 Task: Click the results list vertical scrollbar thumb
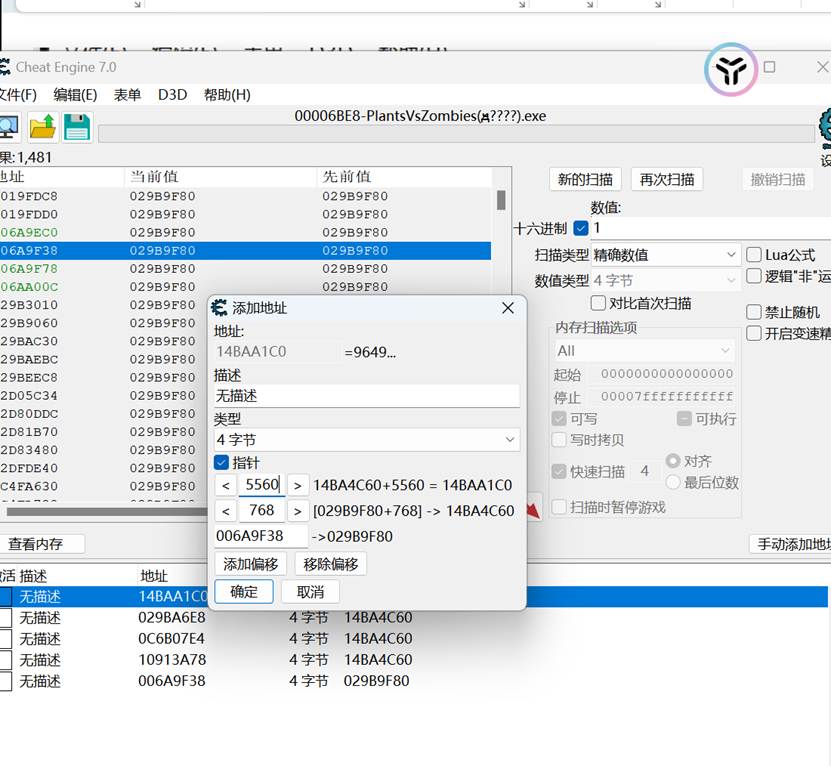pos(501,200)
